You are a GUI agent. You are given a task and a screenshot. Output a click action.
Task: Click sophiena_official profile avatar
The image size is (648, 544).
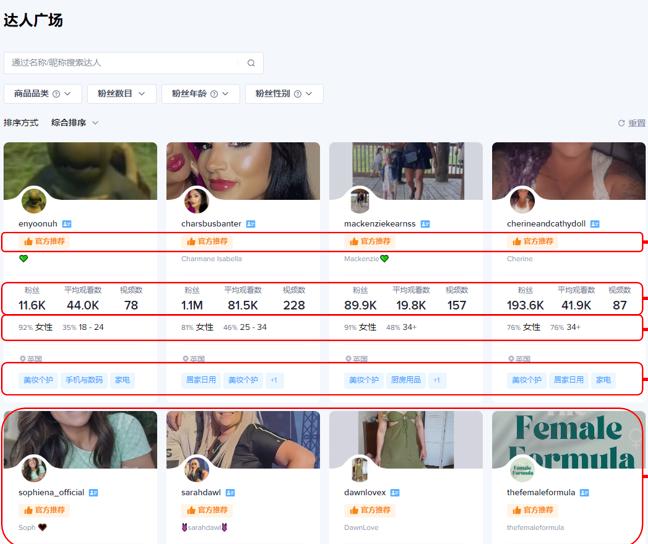[34, 469]
